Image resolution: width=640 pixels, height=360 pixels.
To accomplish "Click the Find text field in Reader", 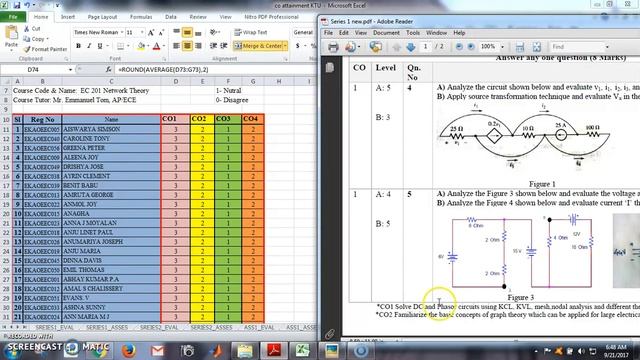I will tap(577, 47).
